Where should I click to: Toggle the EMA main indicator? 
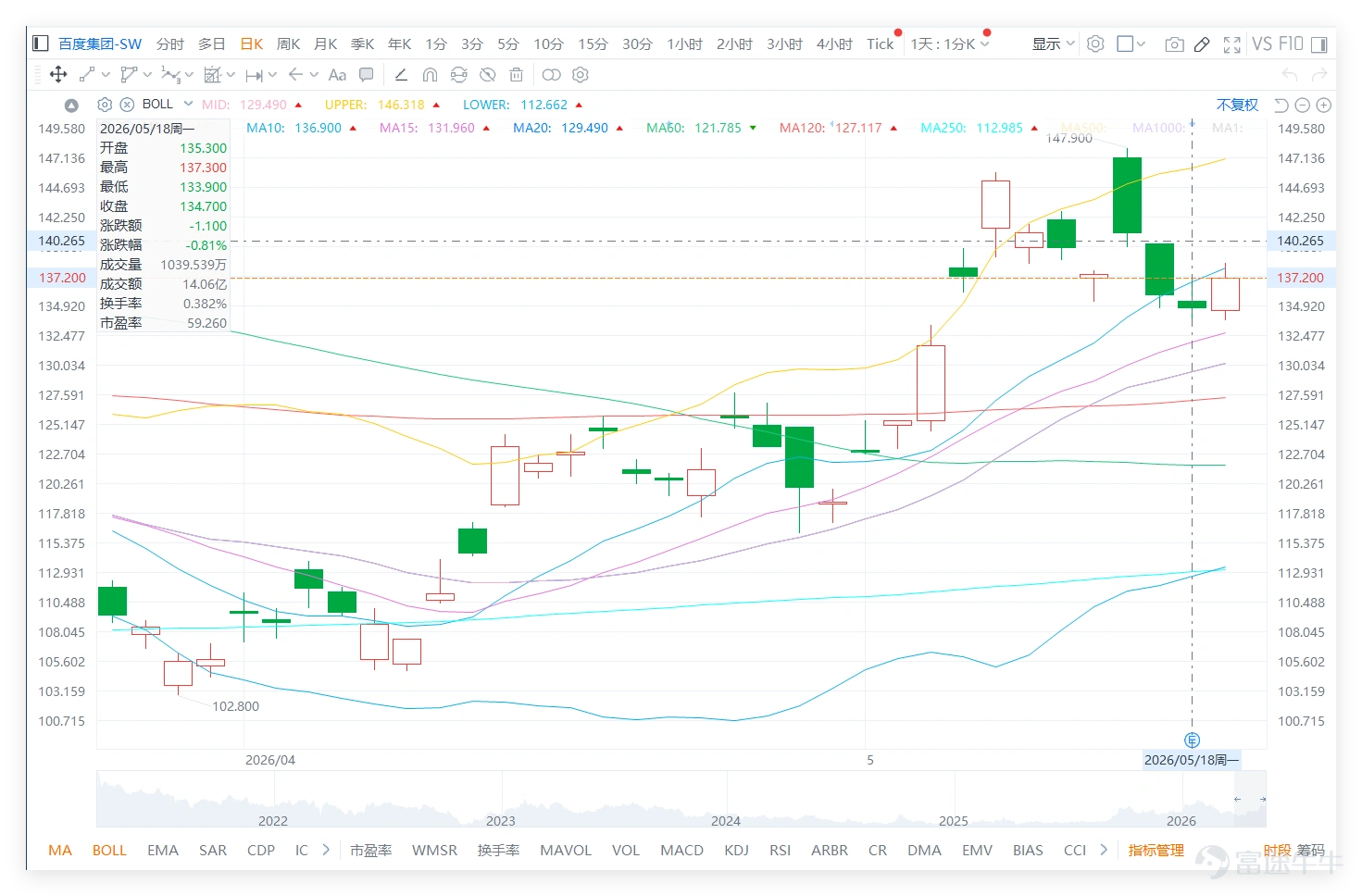163,850
